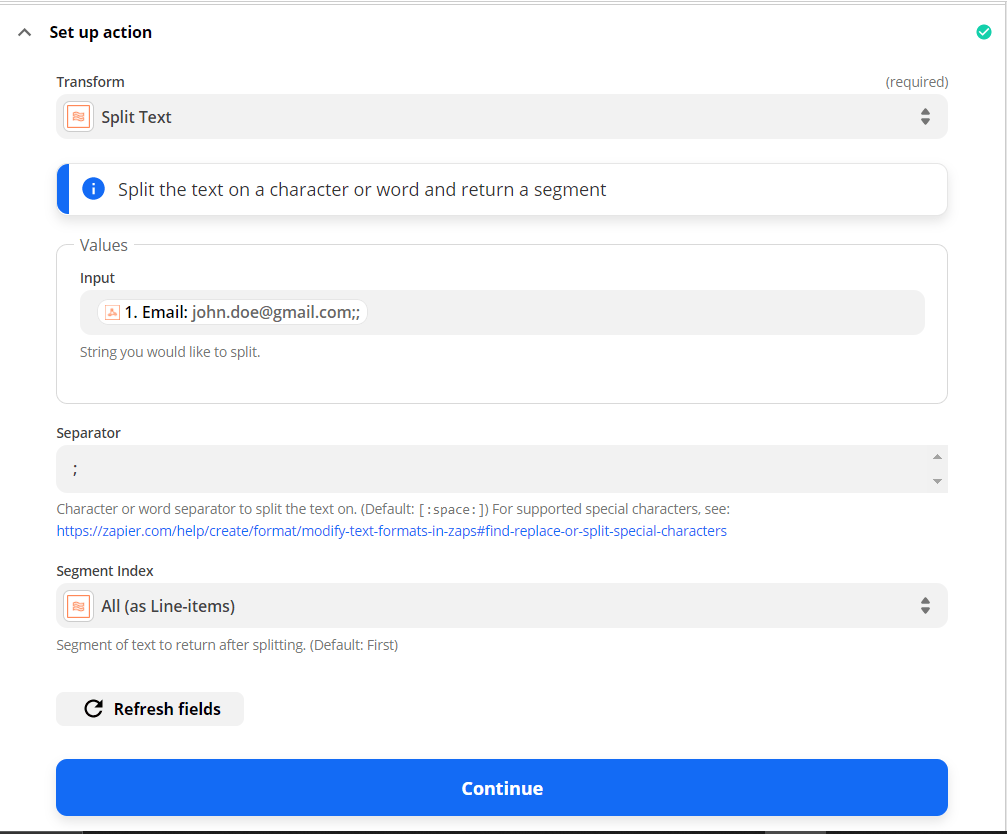Image resolution: width=1007 pixels, height=834 pixels.
Task: Click the (required) label text
Action: [916, 82]
